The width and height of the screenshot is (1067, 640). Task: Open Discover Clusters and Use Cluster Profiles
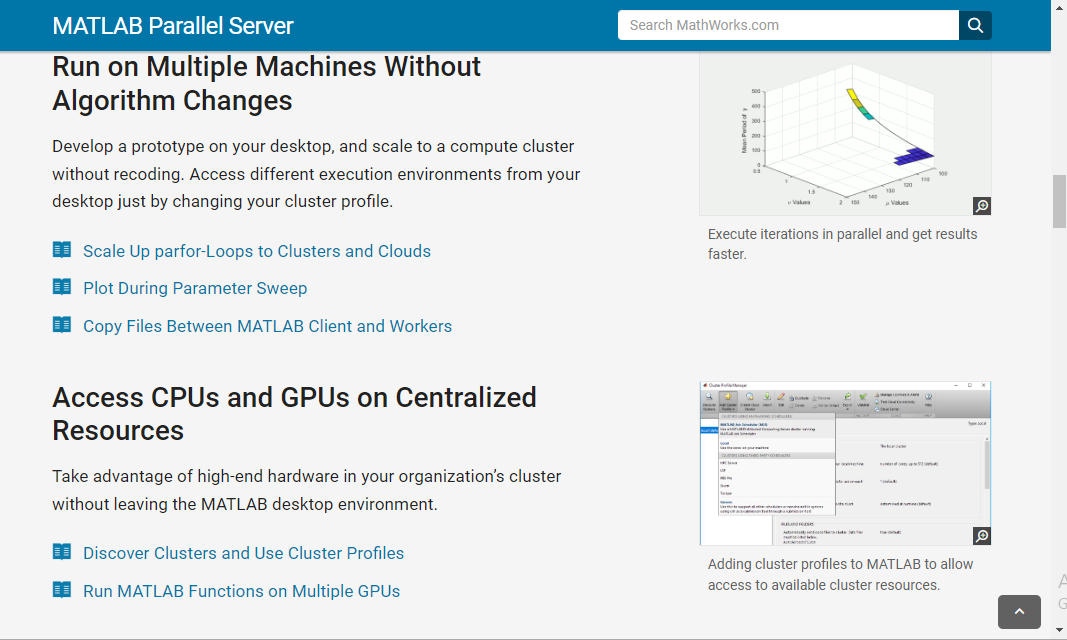point(244,553)
